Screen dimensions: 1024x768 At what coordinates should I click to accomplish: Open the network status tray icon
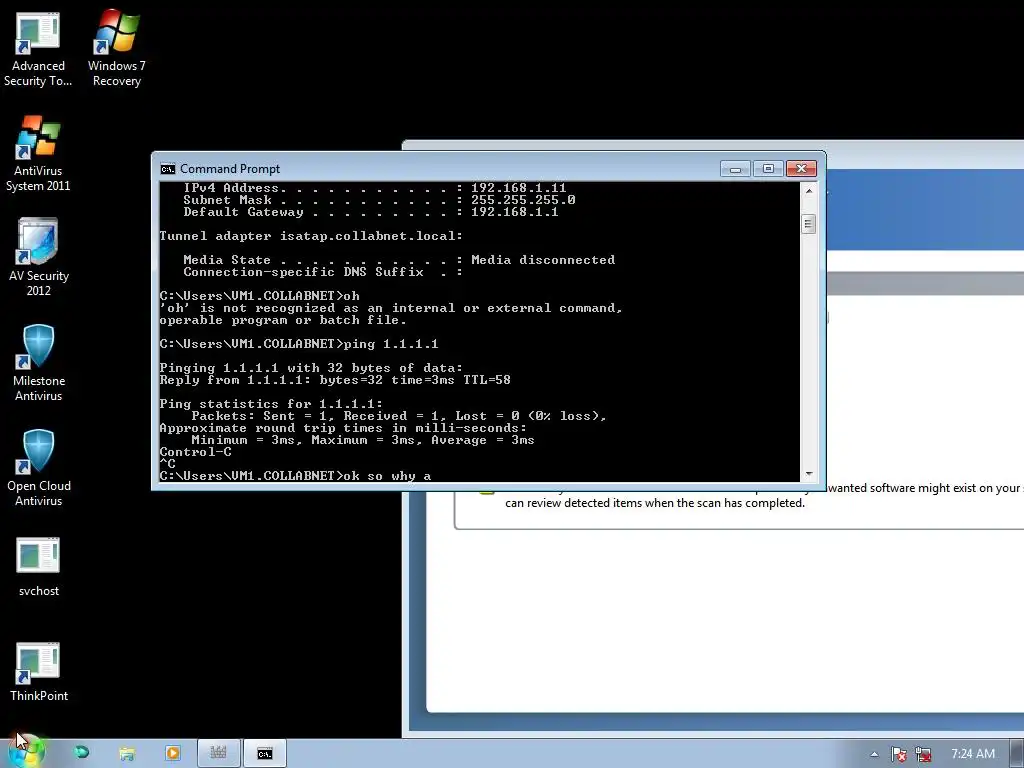pos(923,754)
